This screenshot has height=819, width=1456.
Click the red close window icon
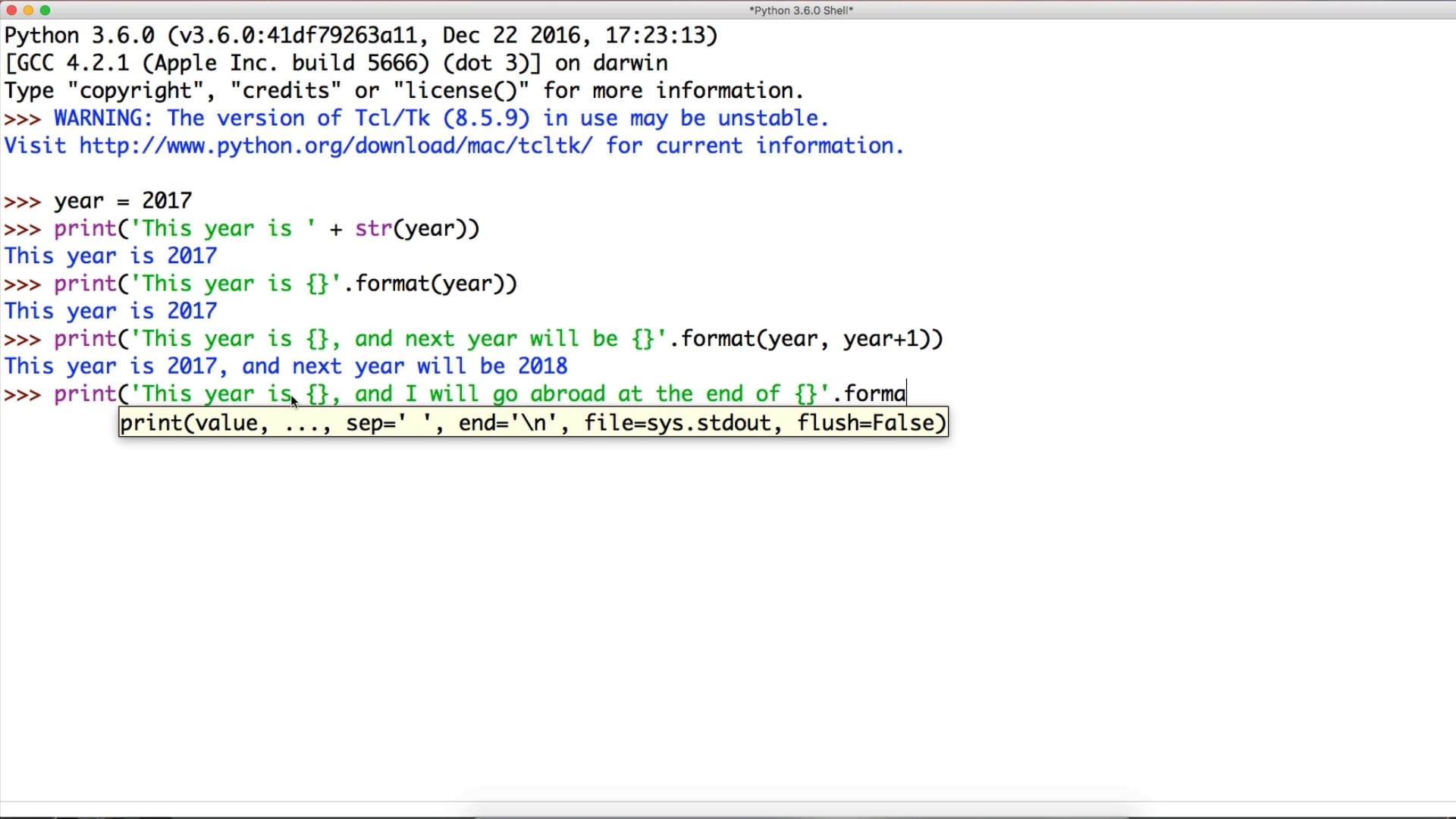pyautogui.click(x=12, y=10)
